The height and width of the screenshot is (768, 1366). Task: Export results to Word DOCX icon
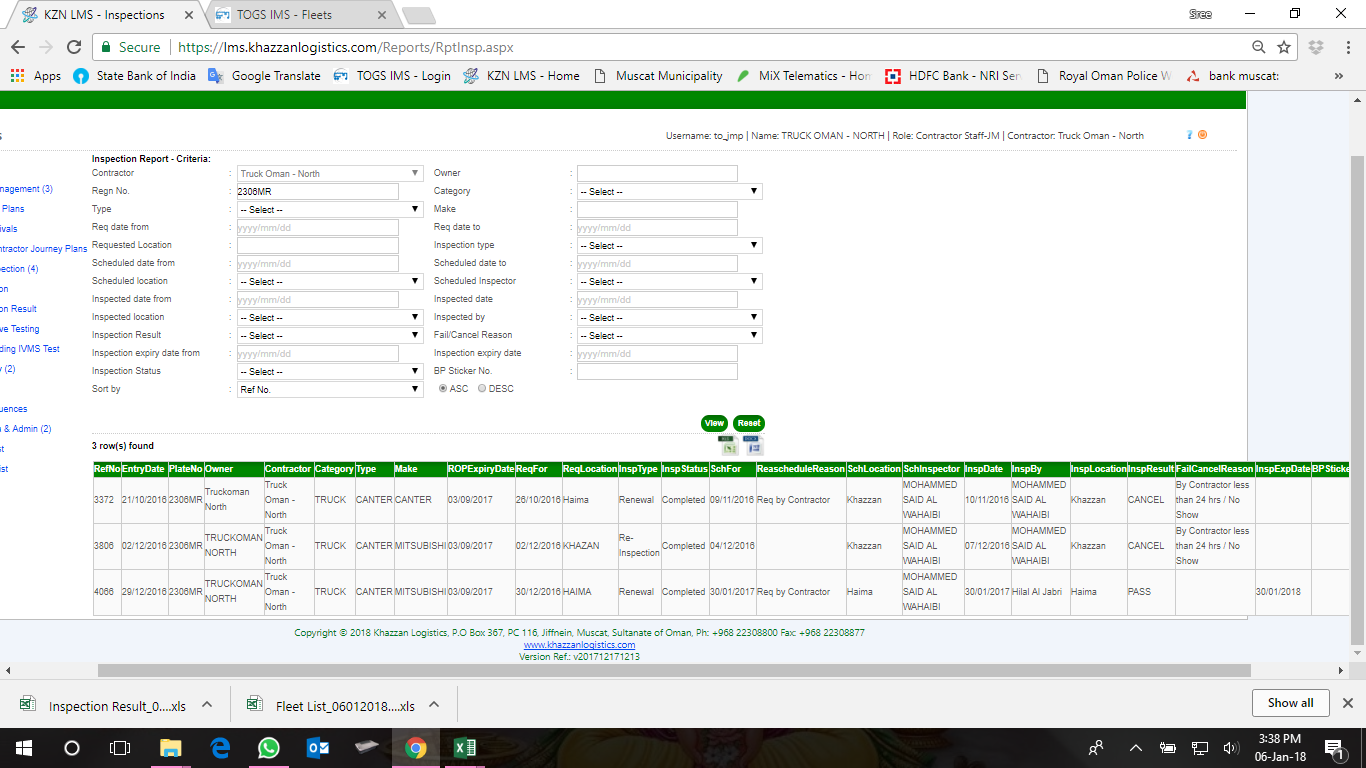click(753, 445)
